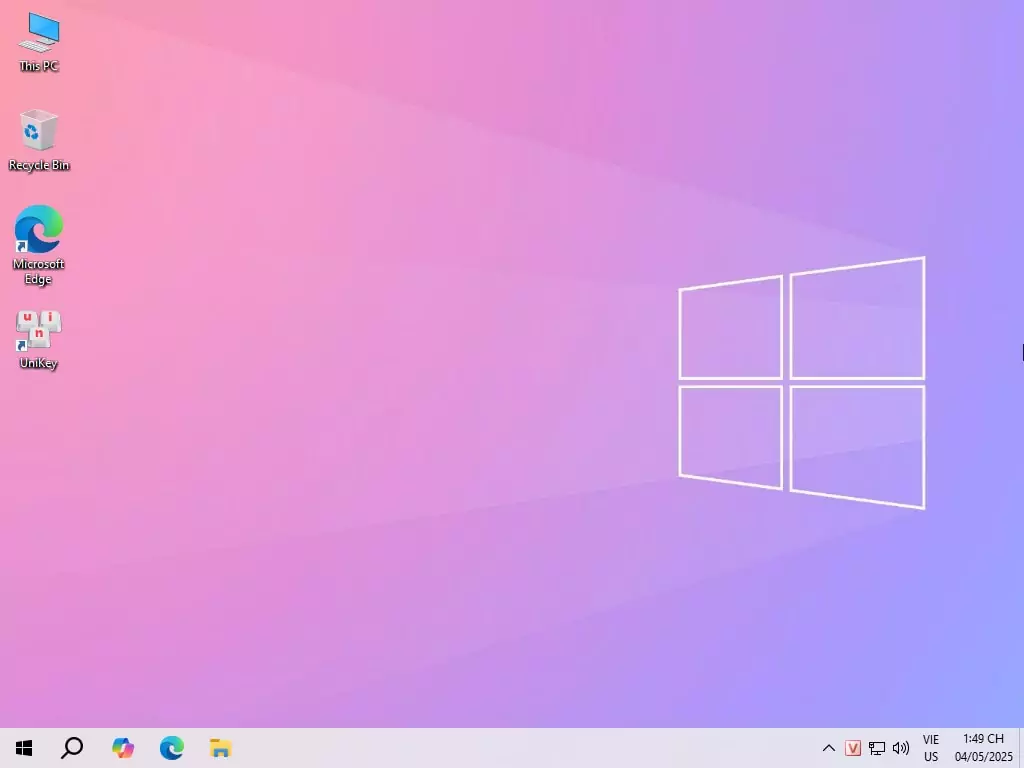Launch Copilot from the taskbar
This screenshot has height=768, width=1024.
pos(122,748)
